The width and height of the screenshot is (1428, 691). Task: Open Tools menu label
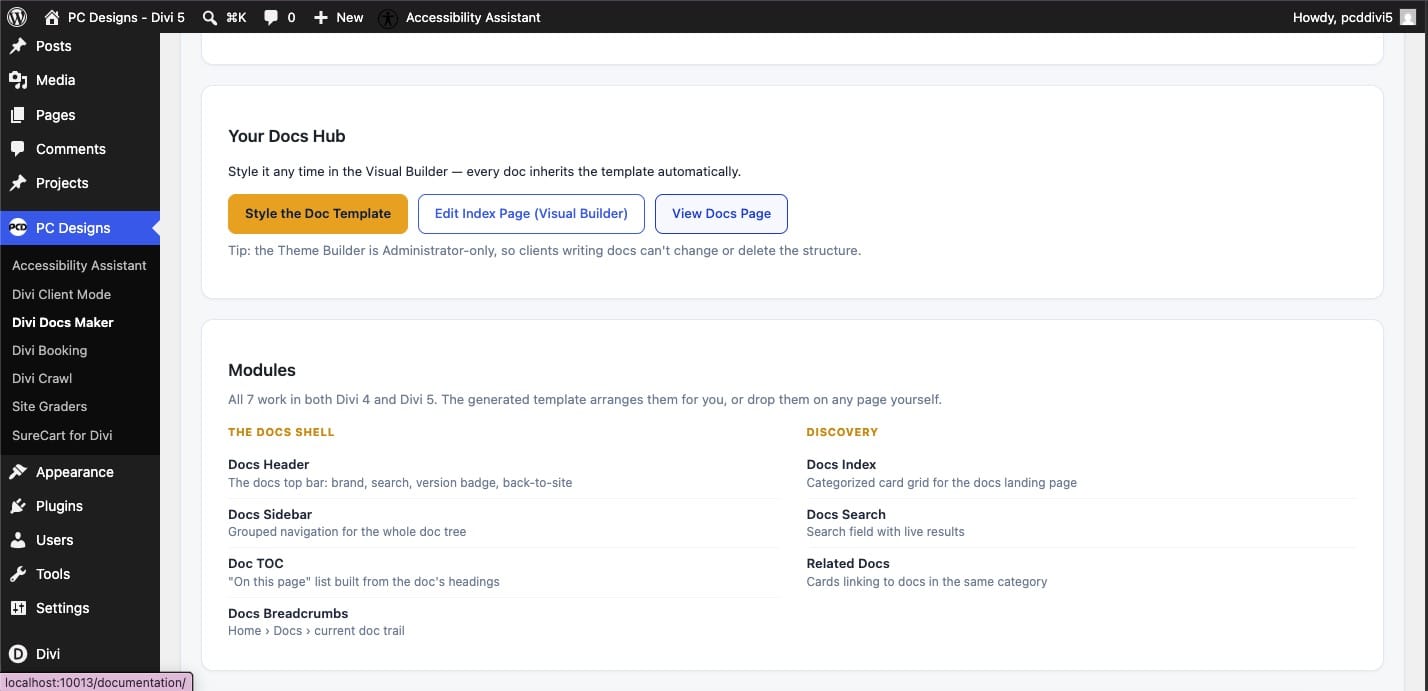(53, 574)
